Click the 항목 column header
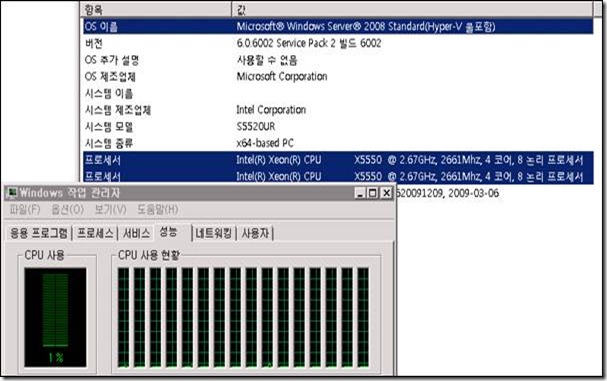Image resolution: width=607 pixels, height=381 pixels. (x=156, y=10)
